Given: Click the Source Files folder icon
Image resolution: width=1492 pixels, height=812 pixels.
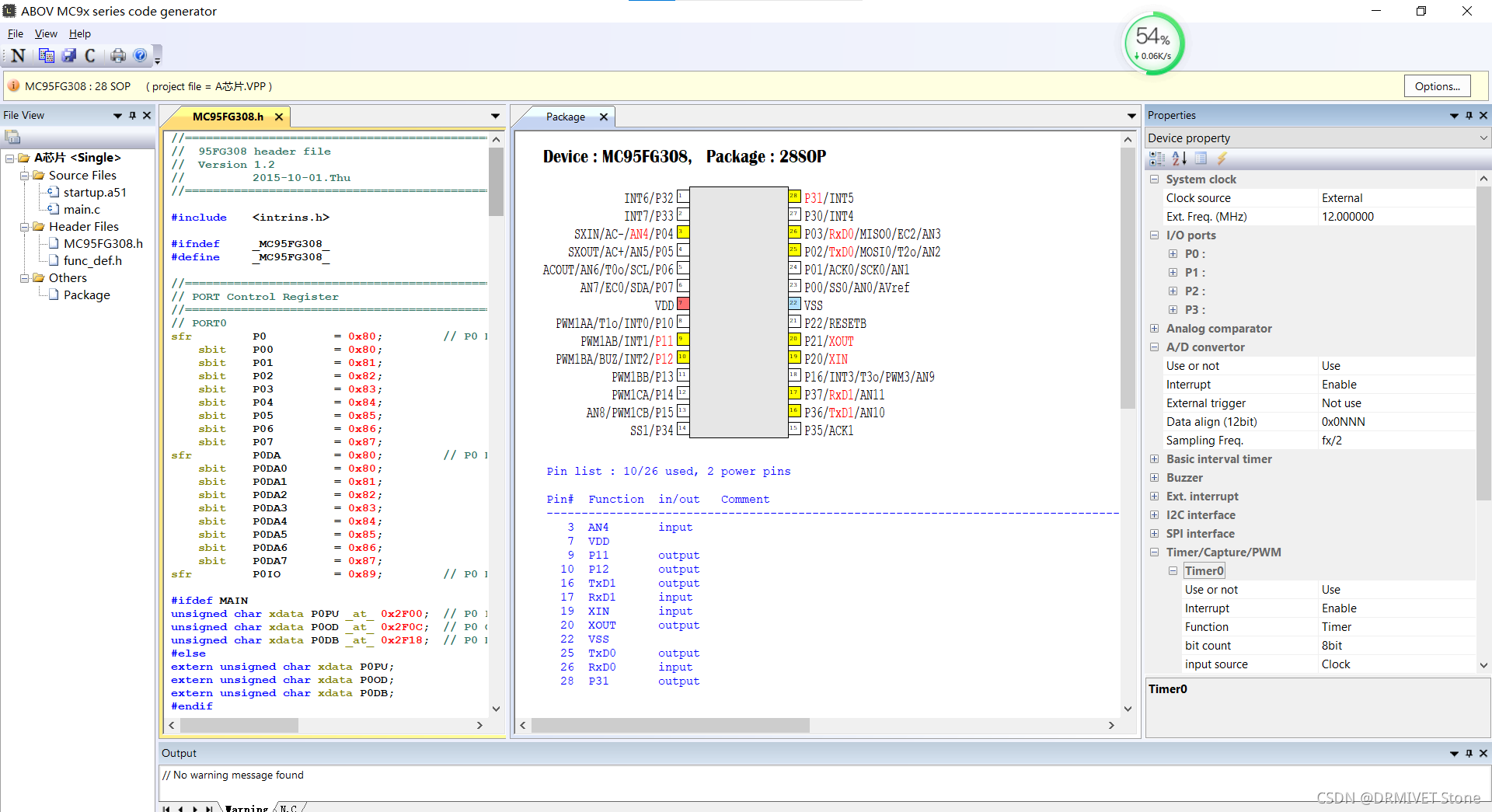Looking at the screenshot, I should tap(38, 175).
